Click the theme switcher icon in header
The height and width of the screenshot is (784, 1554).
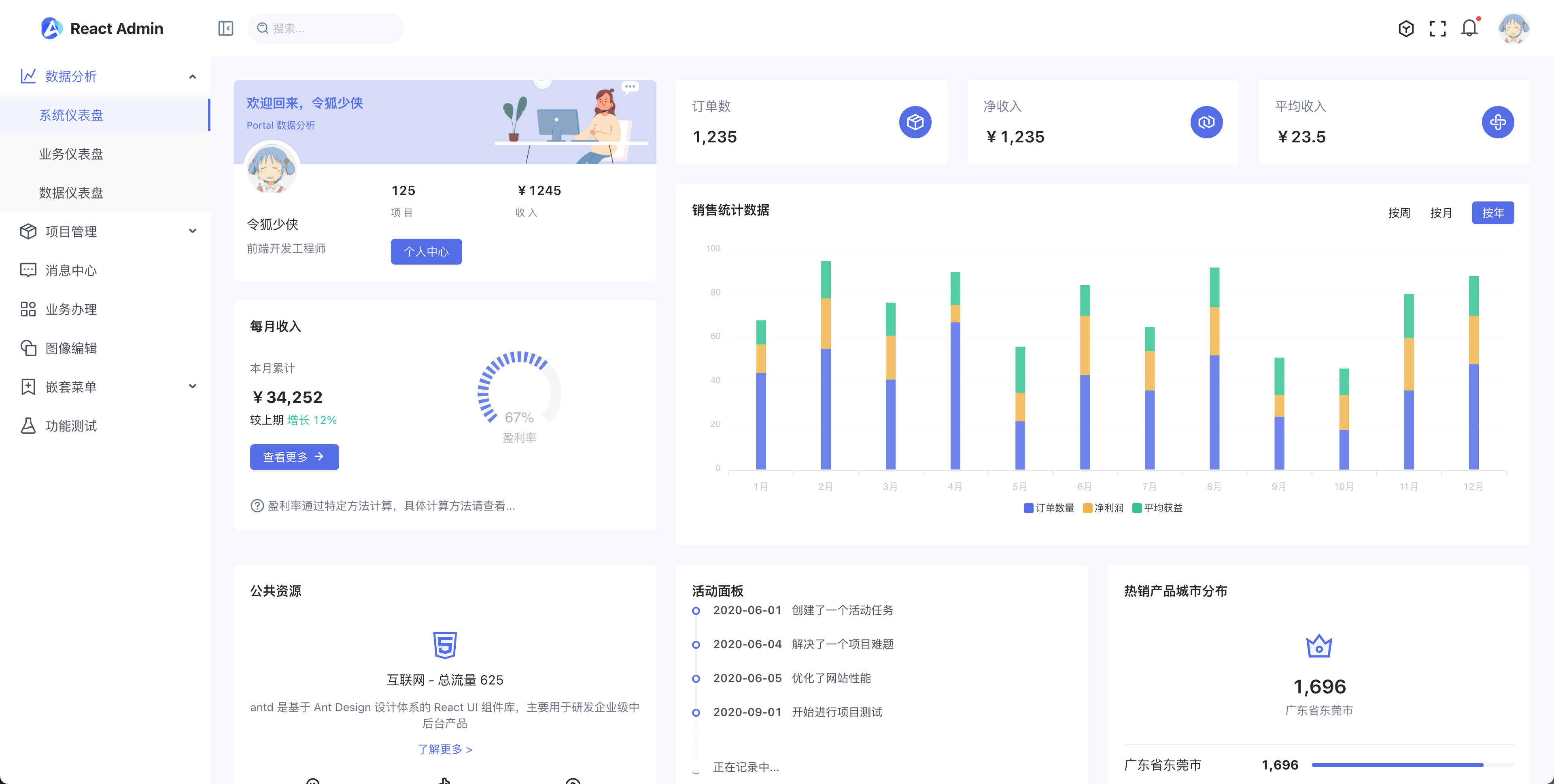pos(1405,28)
